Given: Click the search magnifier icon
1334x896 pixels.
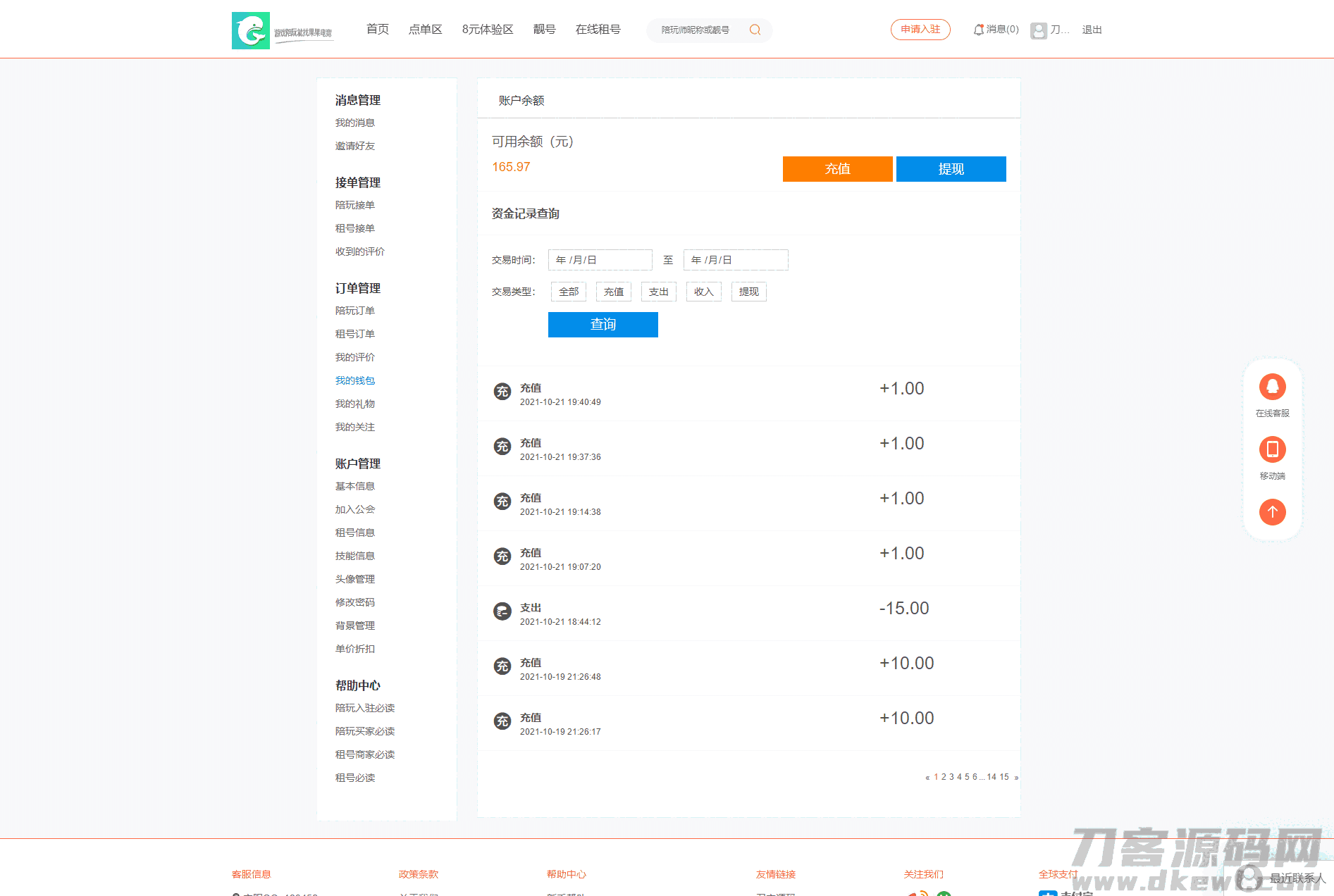Looking at the screenshot, I should coord(755,30).
